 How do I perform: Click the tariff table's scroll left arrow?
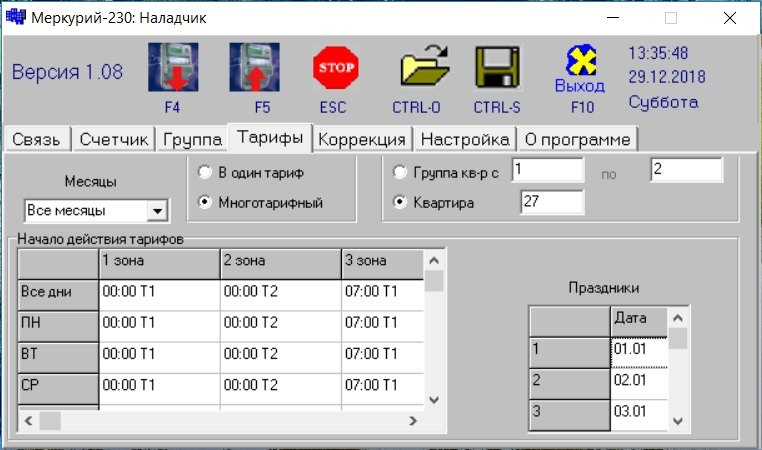click(28, 421)
